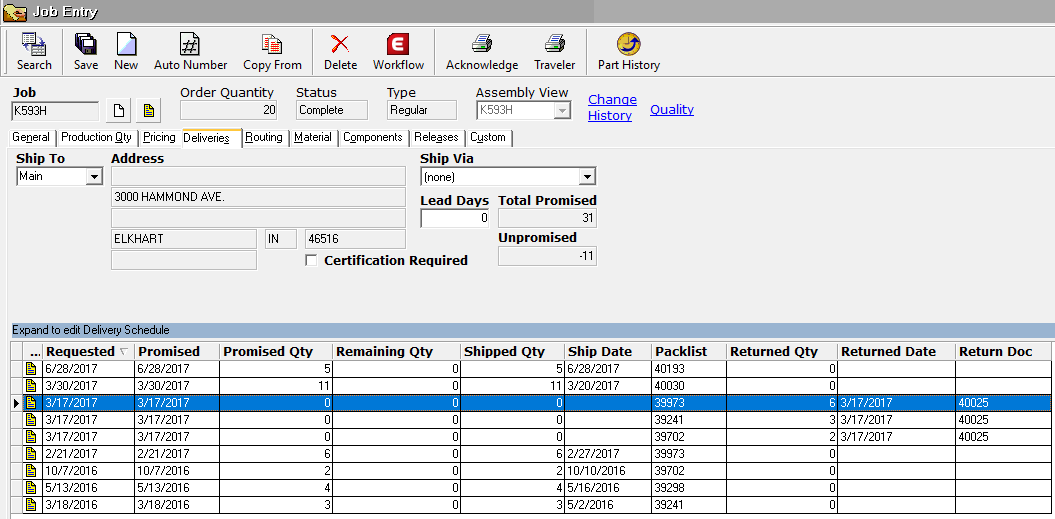Expand the Assembly View combo box

561,111
